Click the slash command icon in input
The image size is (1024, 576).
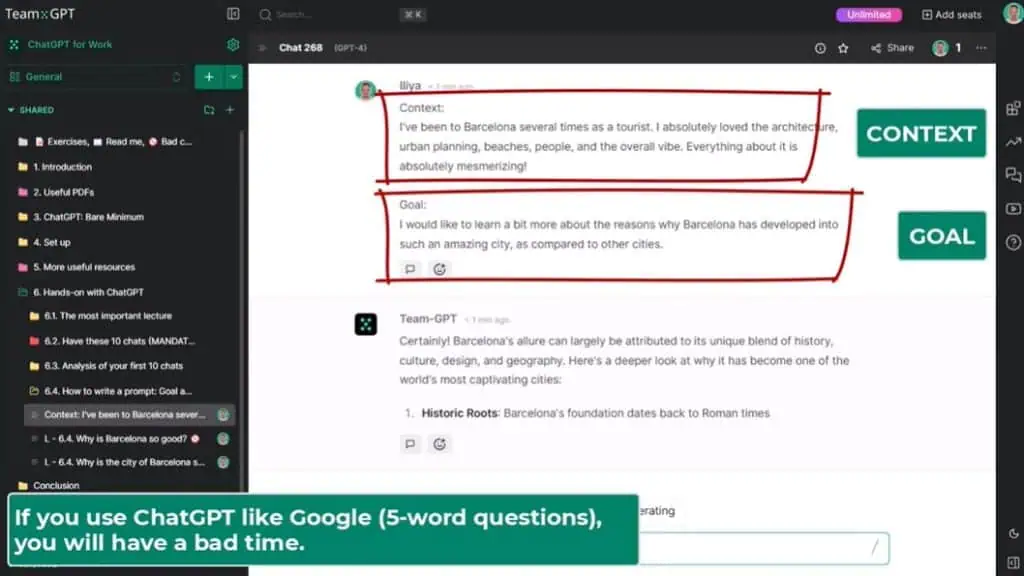[874, 547]
